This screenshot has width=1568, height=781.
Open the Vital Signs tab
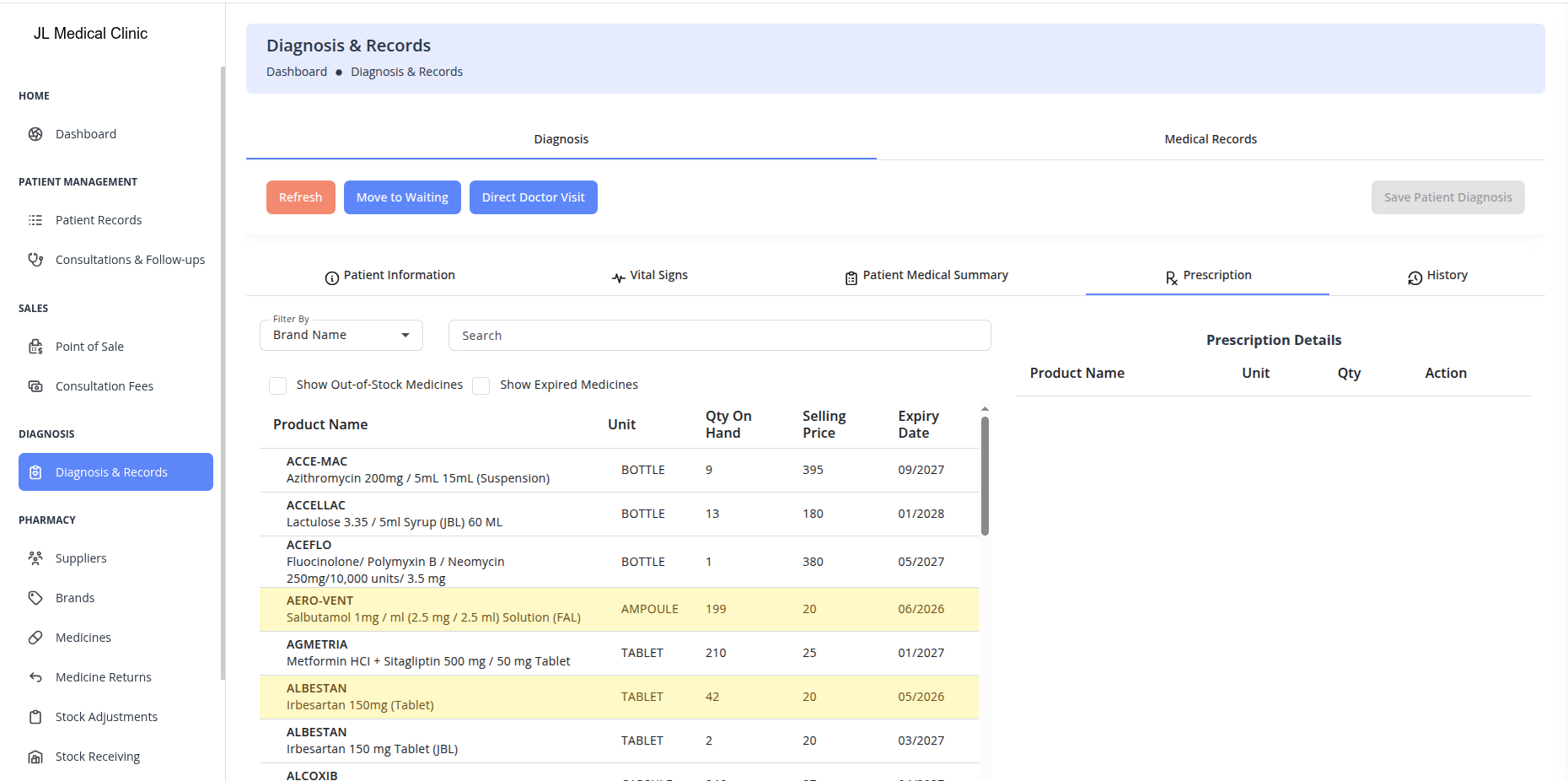(649, 276)
